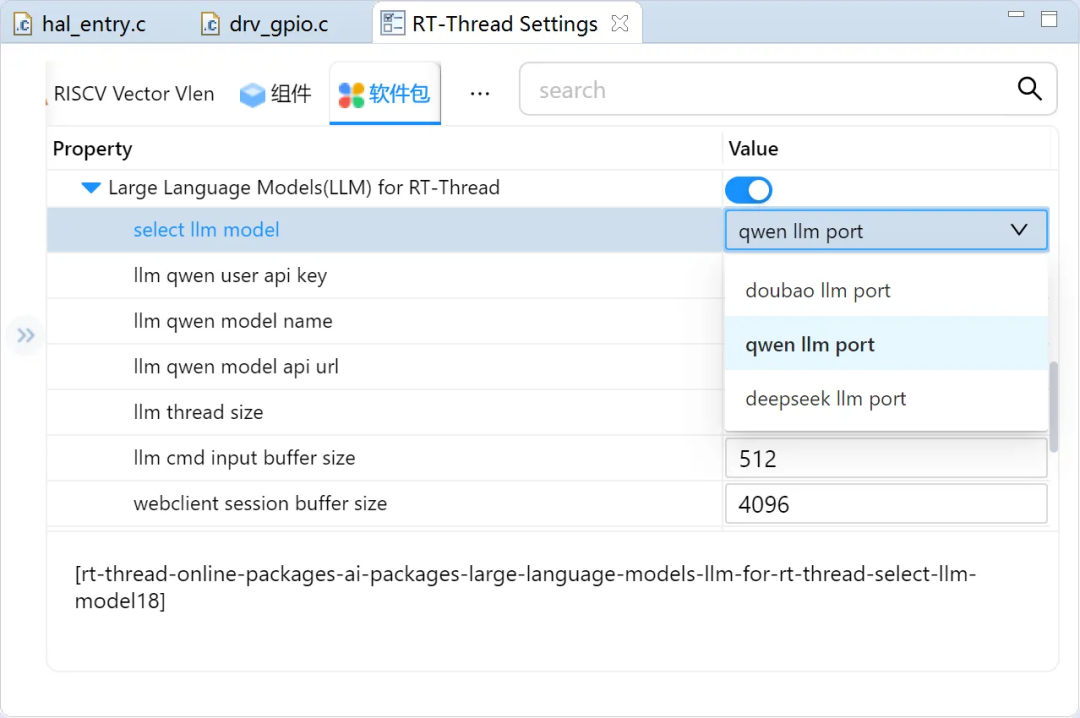
Task: Open the select llm model combo box
Action: [886, 231]
